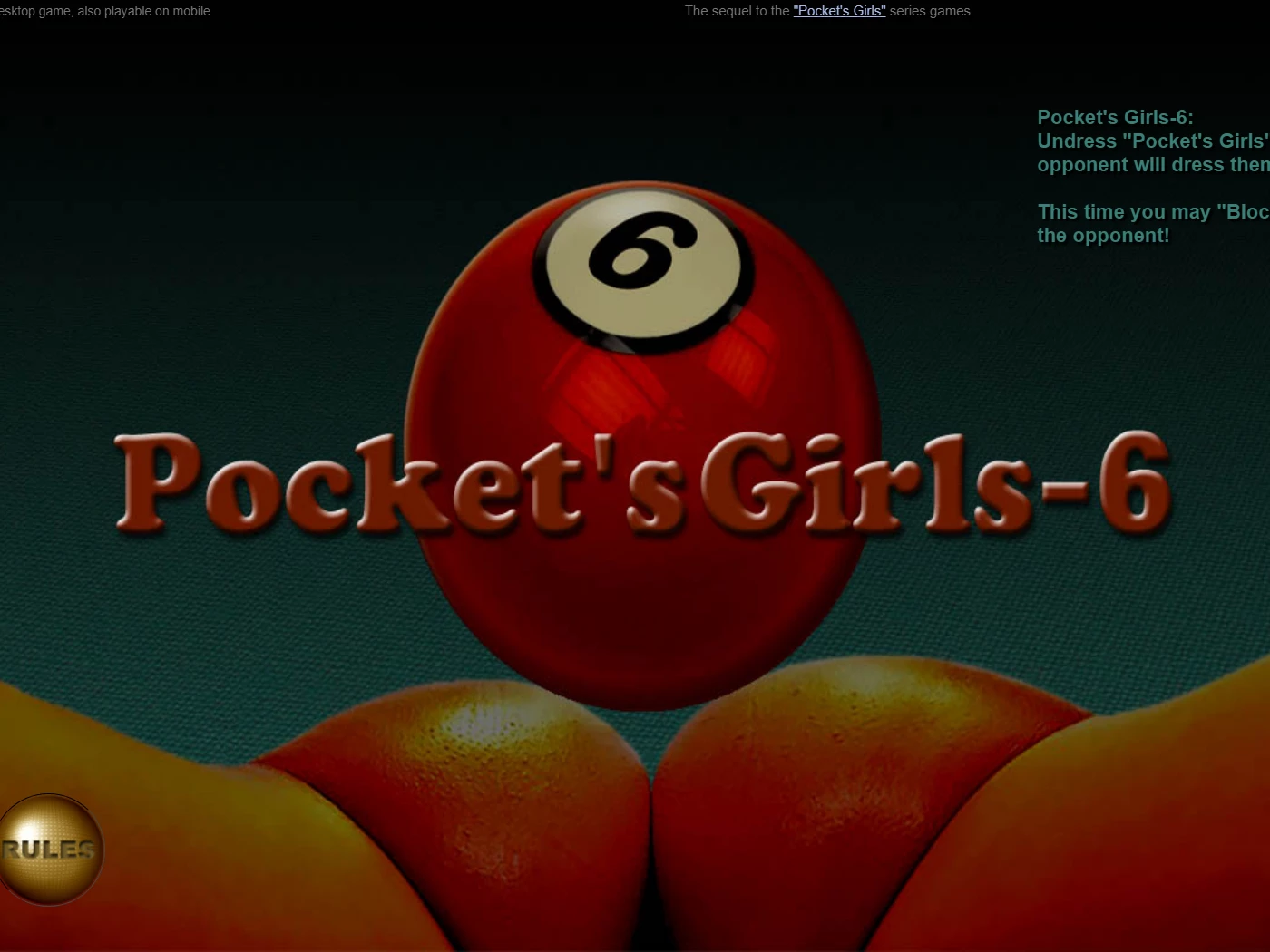Click the "Pocket's Girls-6:" description heading
The image size is (1270, 952).
pyautogui.click(x=1115, y=117)
